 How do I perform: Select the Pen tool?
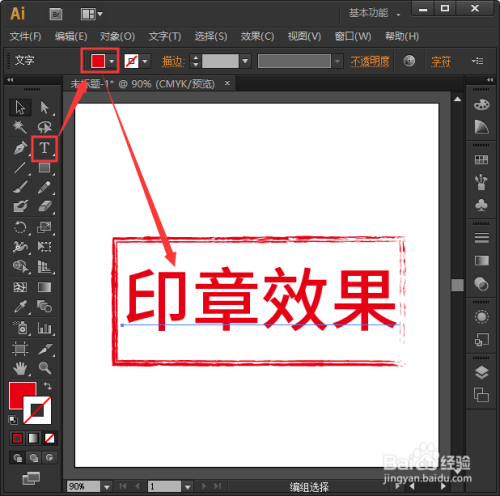pyautogui.click(x=20, y=148)
